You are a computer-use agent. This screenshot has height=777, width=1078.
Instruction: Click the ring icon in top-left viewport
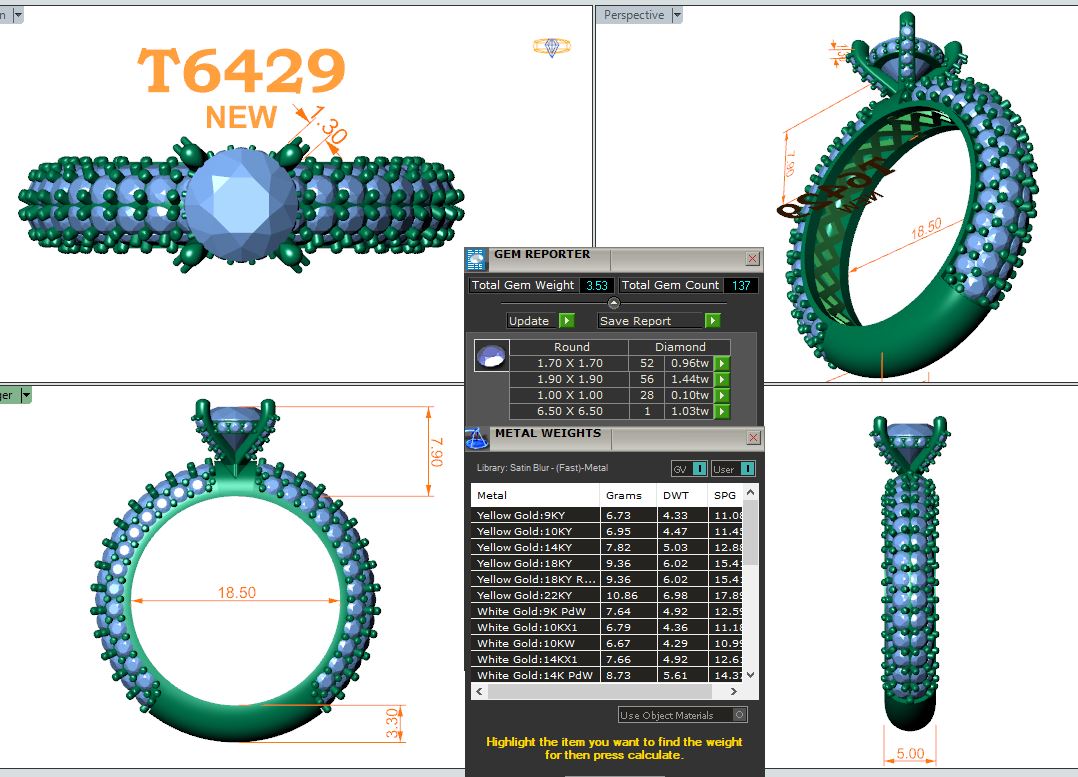point(552,47)
